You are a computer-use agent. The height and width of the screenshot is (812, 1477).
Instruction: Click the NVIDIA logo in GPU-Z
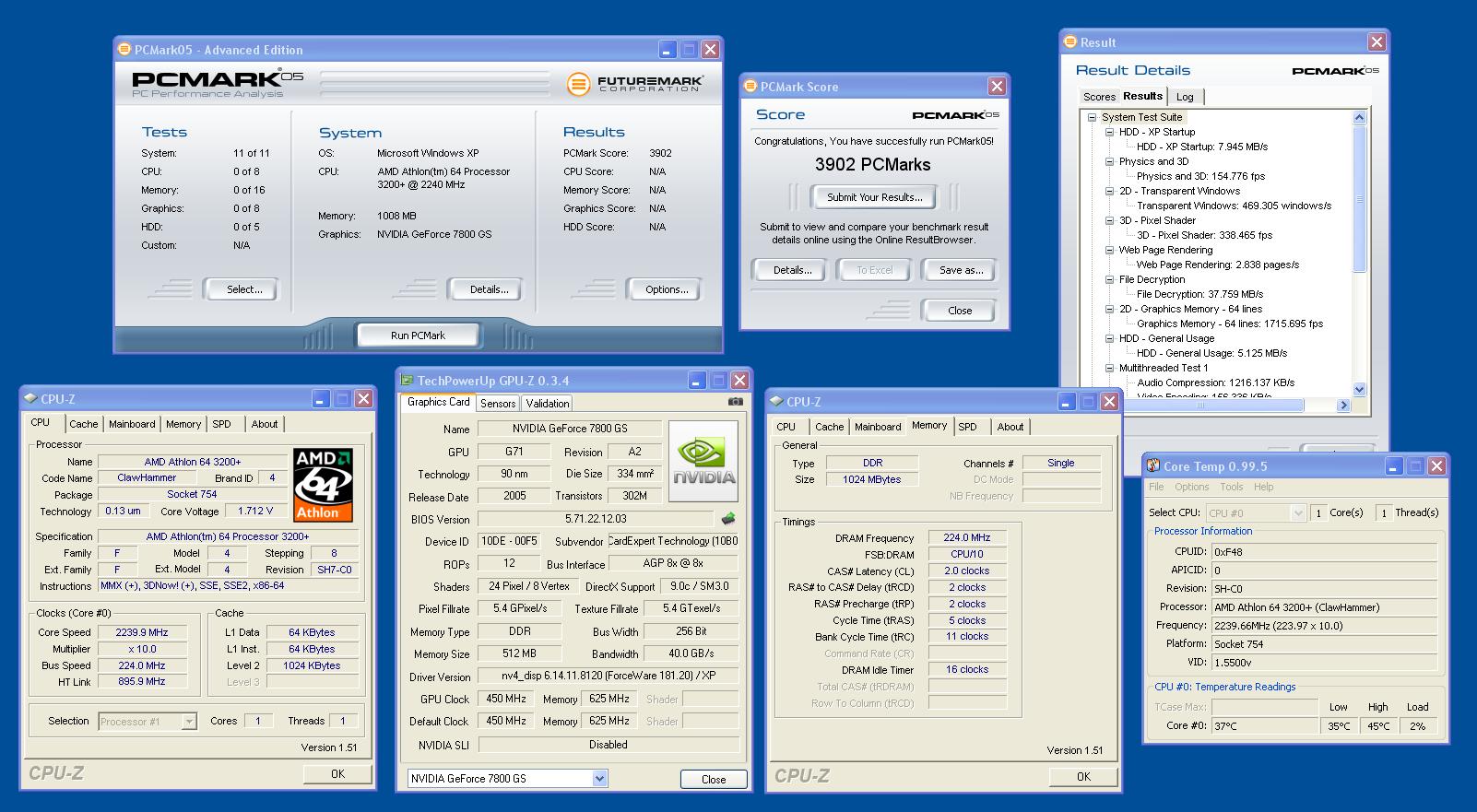coord(703,461)
